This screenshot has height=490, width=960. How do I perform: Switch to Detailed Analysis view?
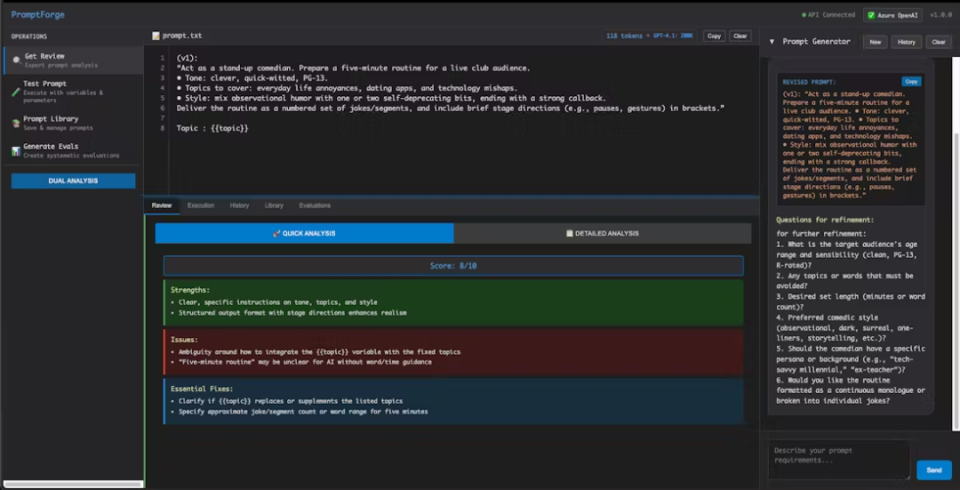602,233
